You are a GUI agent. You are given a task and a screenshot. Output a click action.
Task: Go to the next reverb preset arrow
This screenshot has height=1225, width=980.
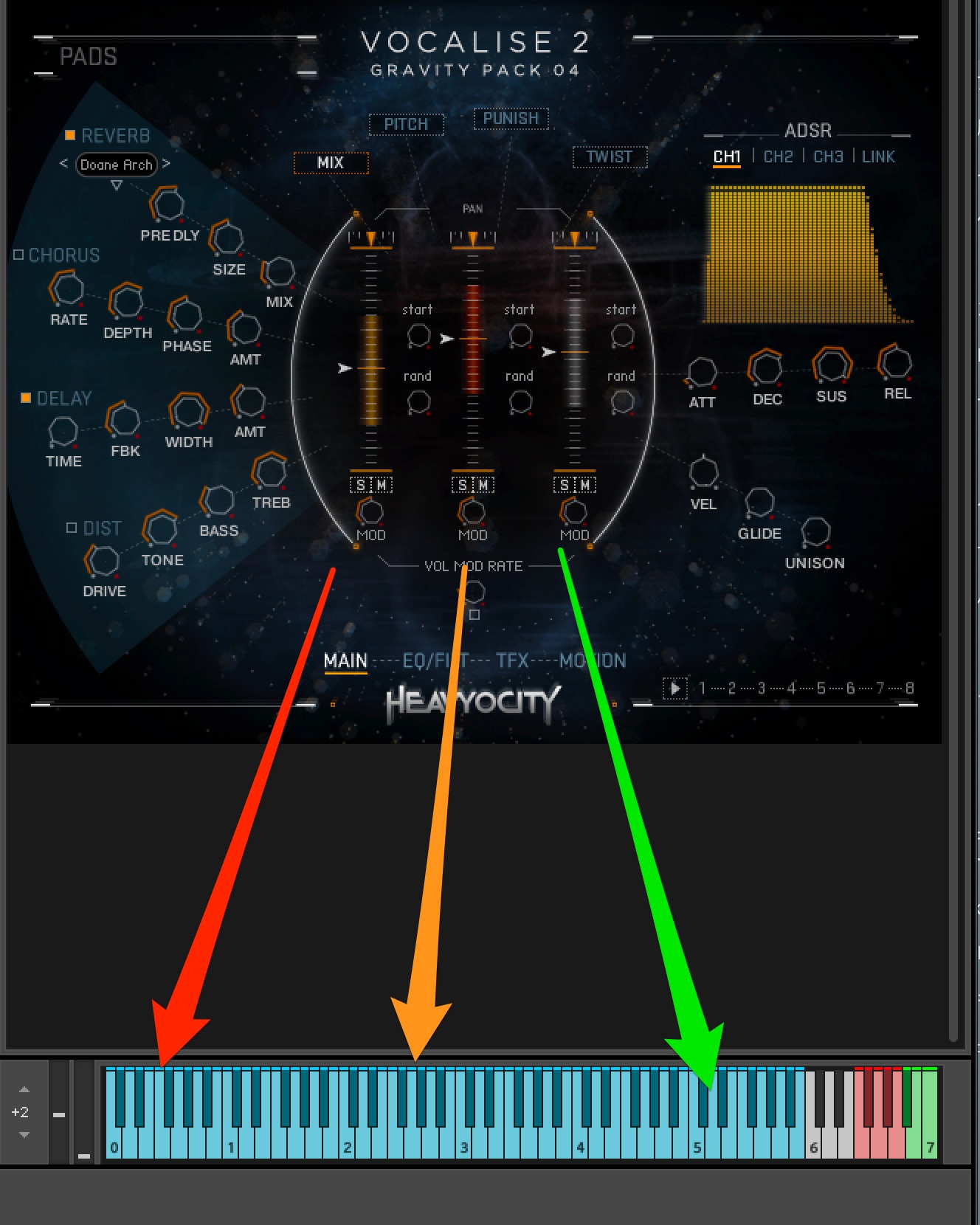(166, 163)
